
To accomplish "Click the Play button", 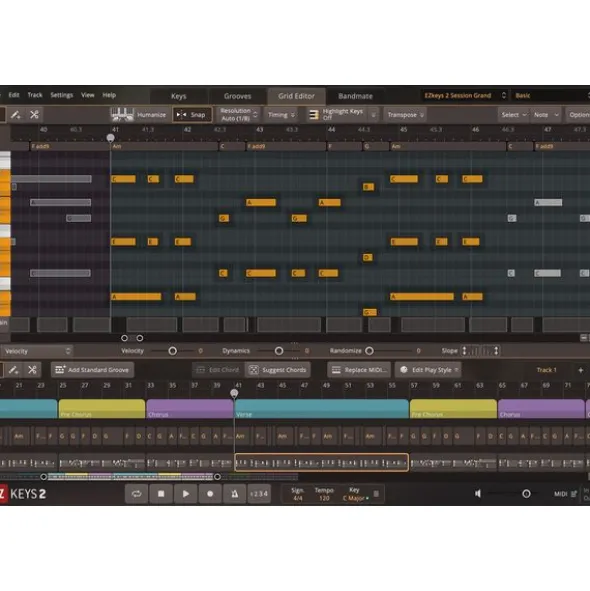I will pos(185,494).
